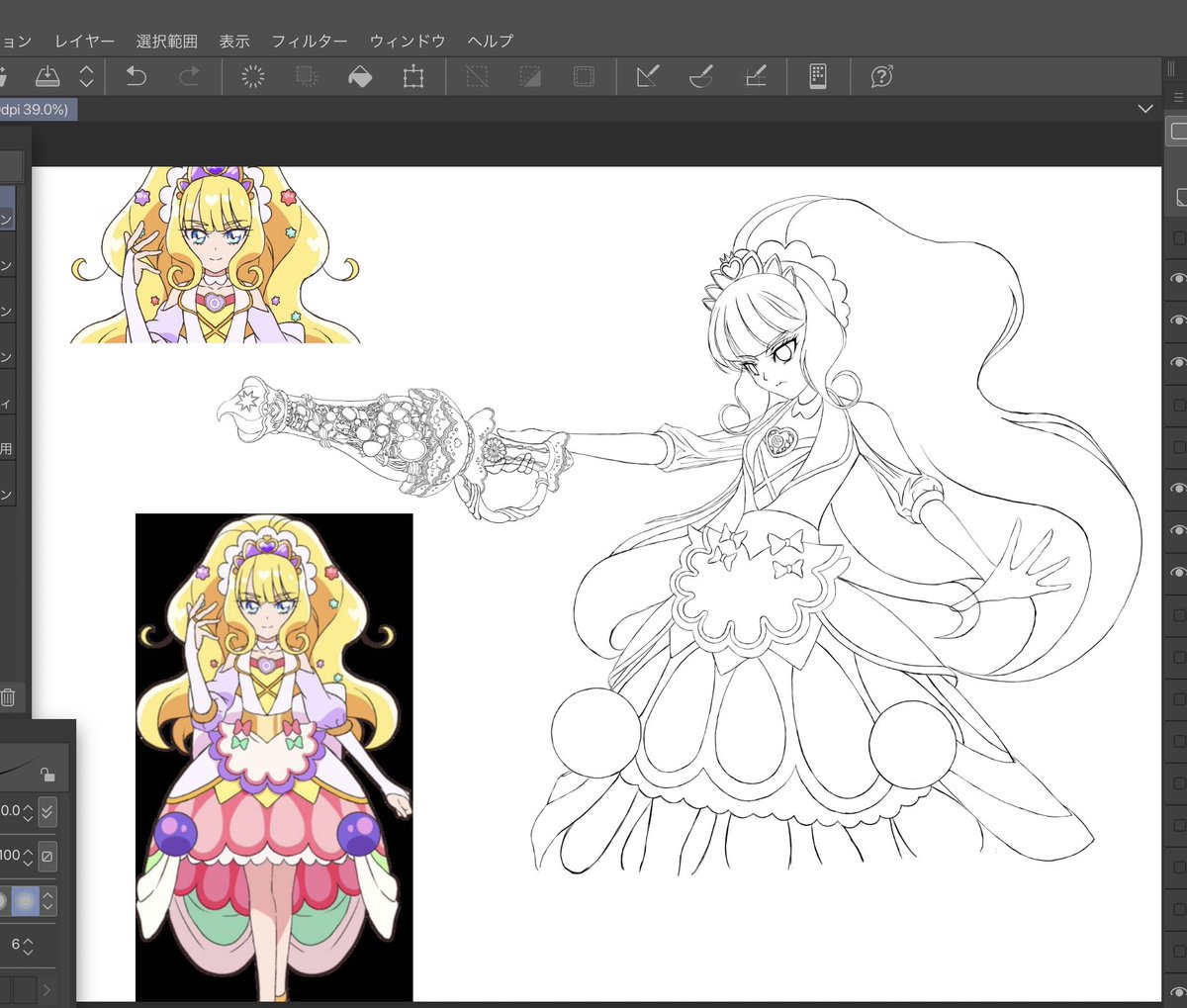
Task: Click the Fill bucket icon
Action: point(360,76)
